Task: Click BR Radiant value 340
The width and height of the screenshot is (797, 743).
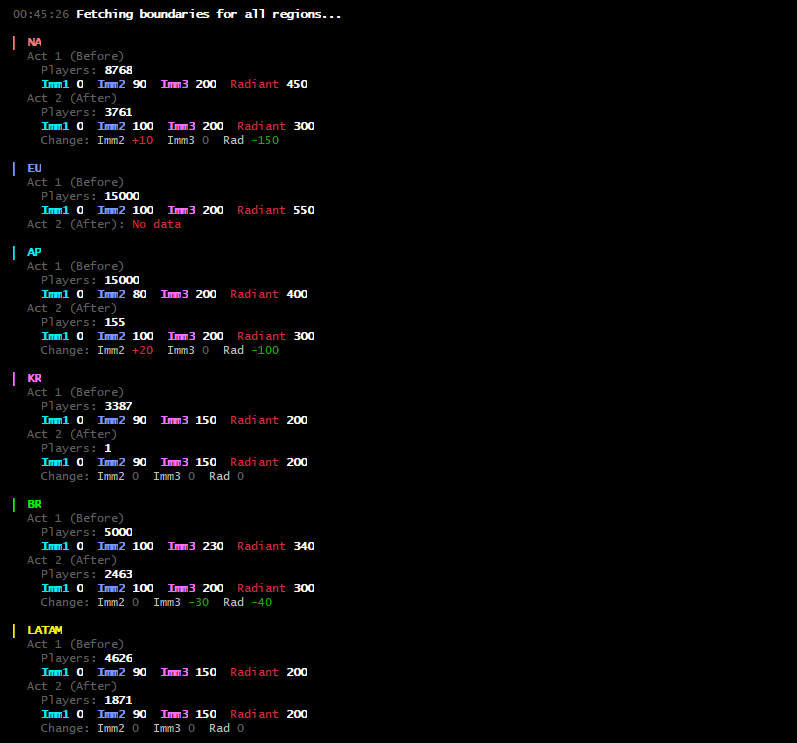Action: click(x=304, y=546)
